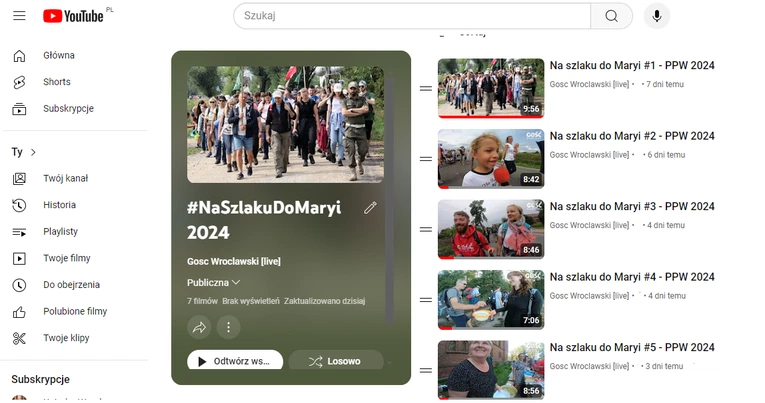This screenshot has height=403, width=765.
Task: Click "7 dni temu" under video #1
Action: [x=664, y=84]
